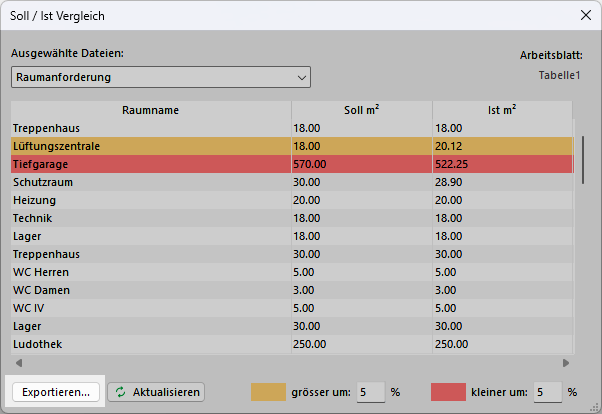Select the Ludothek row

(150, 344)
